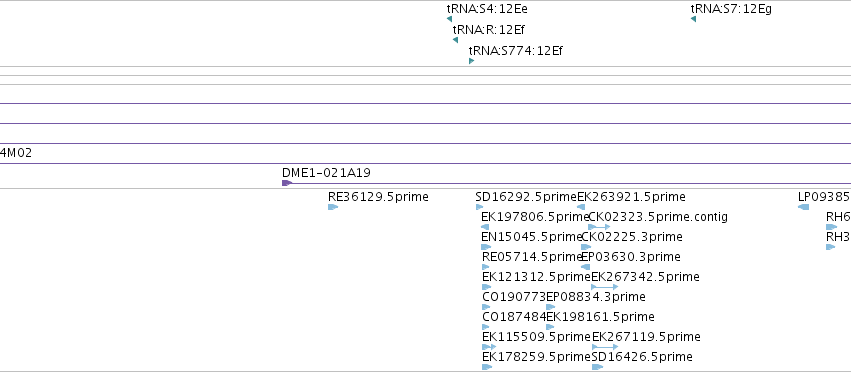Open the tRNA:S4:12Ee label
851x372 pixels.
click(x=487, y=9)
